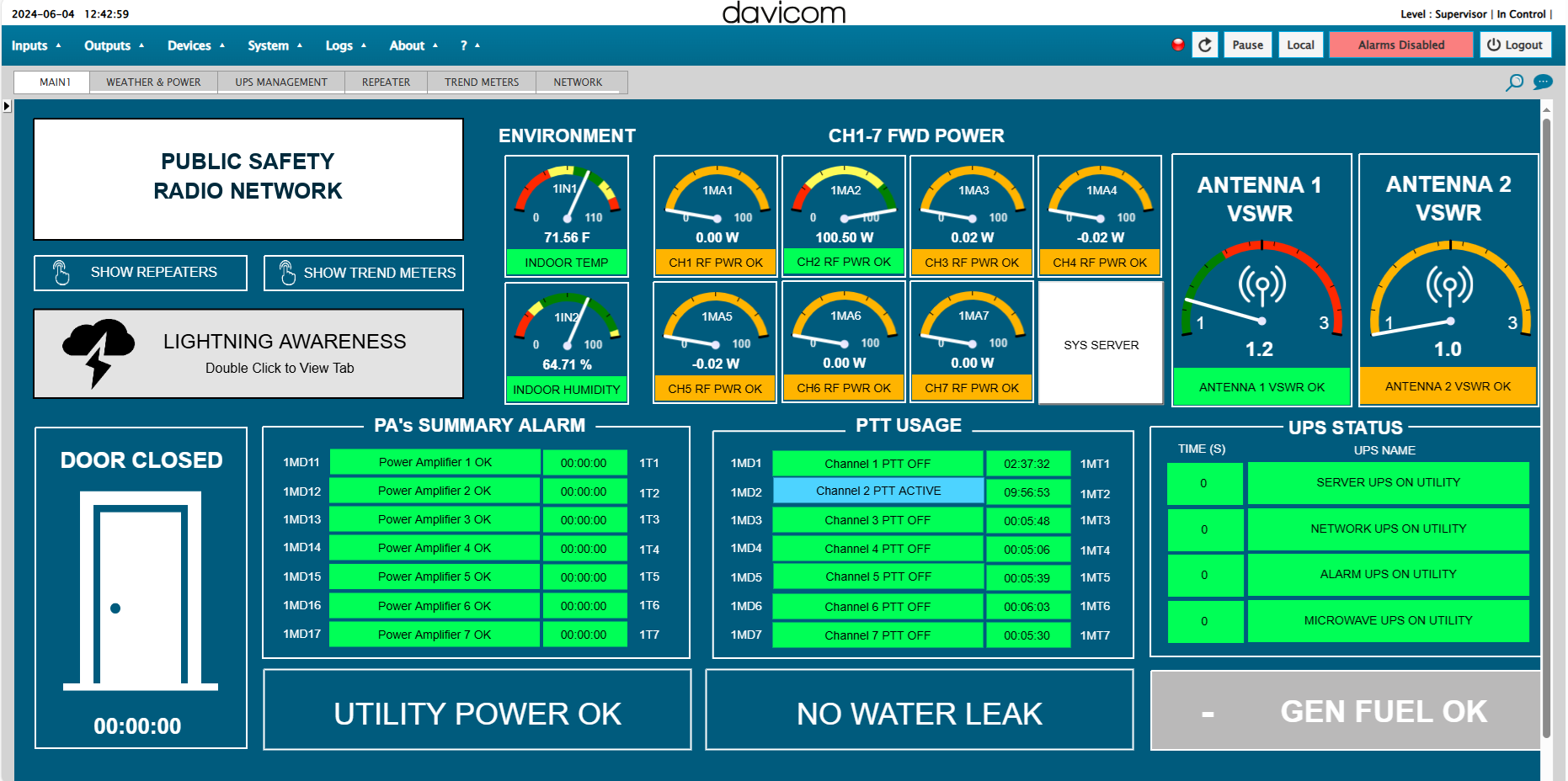Screen dimensions: 1568x781
Task: Open the Logs dropdown menu
Action: tap(345, 45)
